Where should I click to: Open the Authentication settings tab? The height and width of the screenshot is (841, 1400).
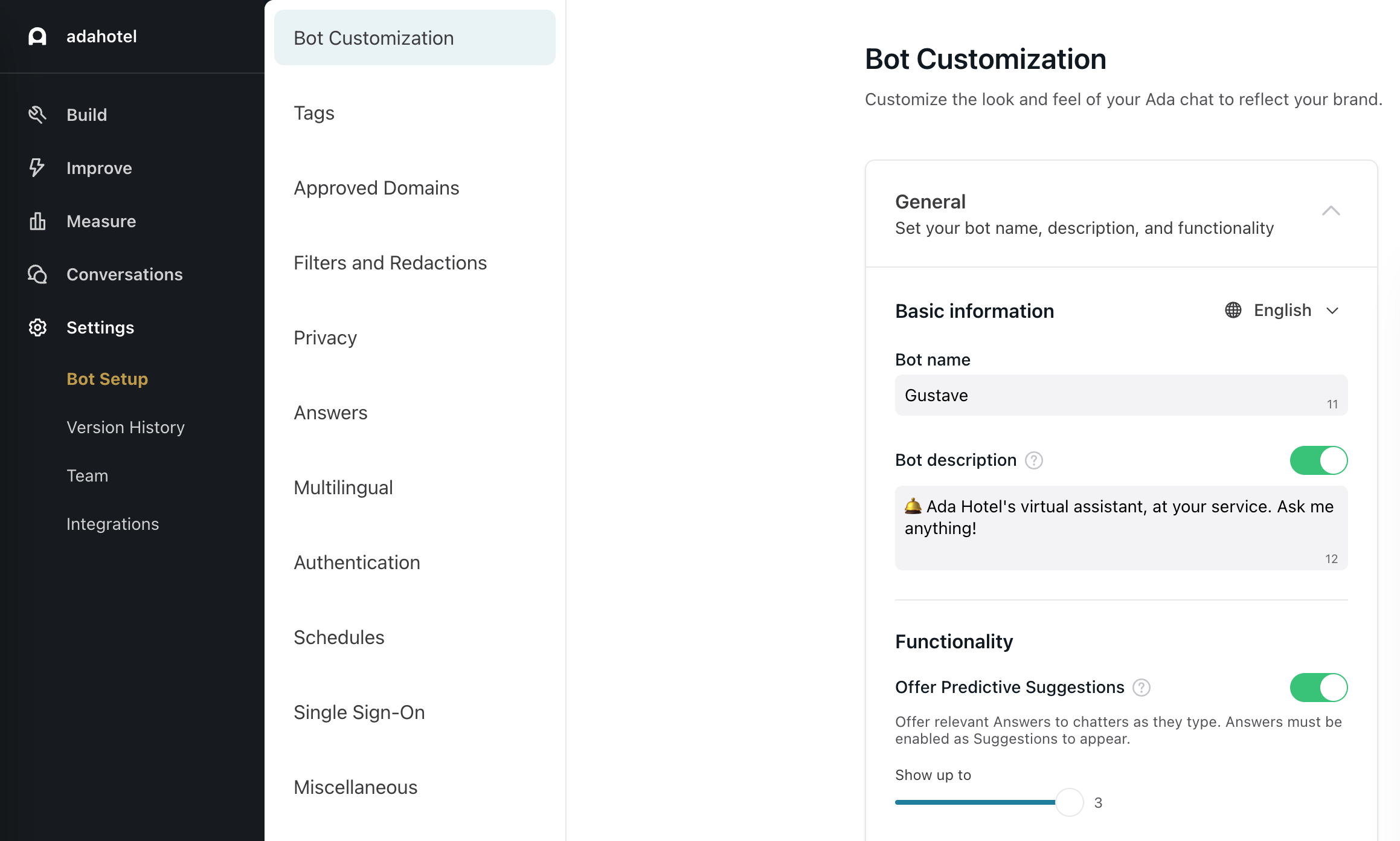point(356,562)
